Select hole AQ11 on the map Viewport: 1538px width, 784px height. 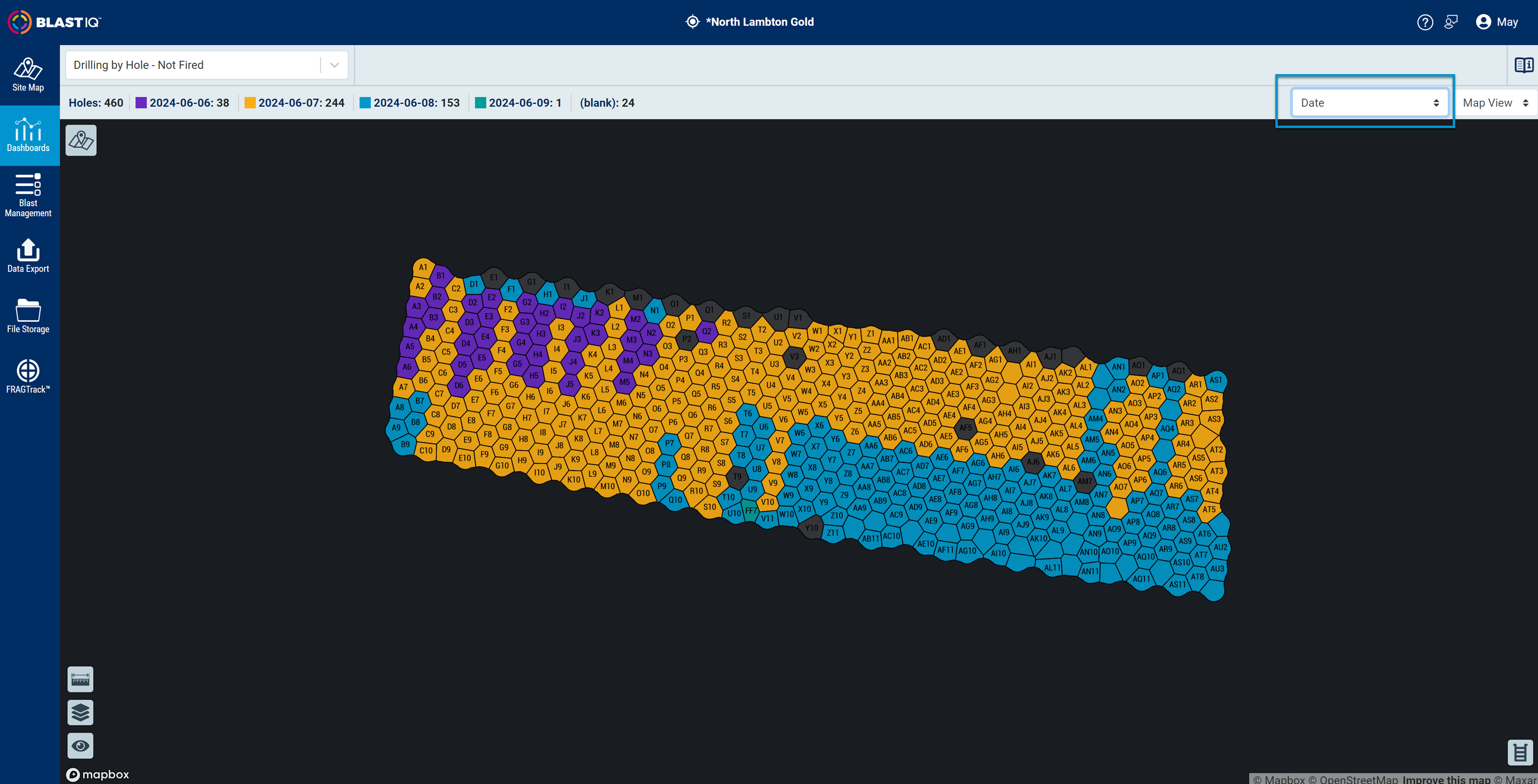1141,579
